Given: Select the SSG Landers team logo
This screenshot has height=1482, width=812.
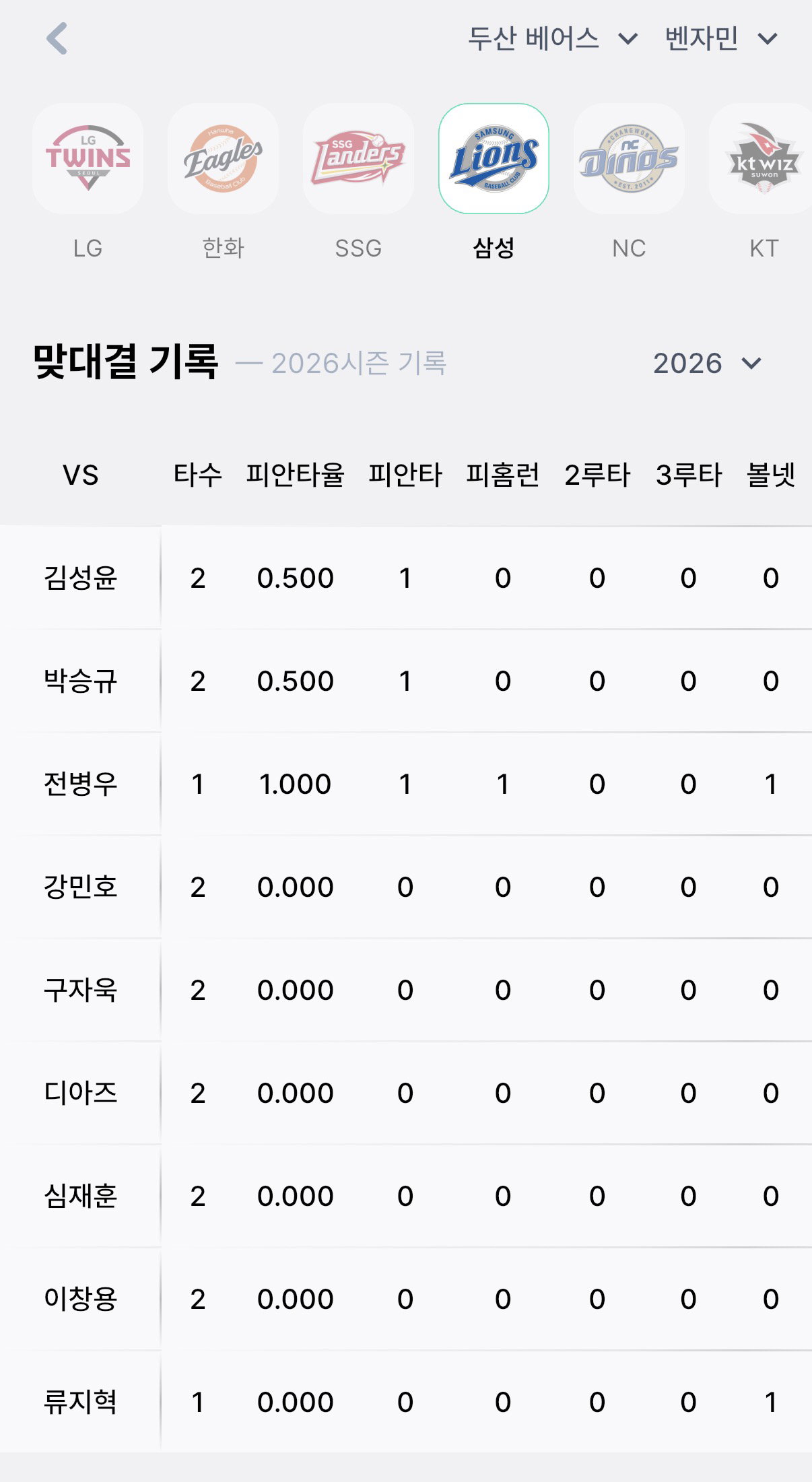Looking at the screenshot, I should [359, 159].
